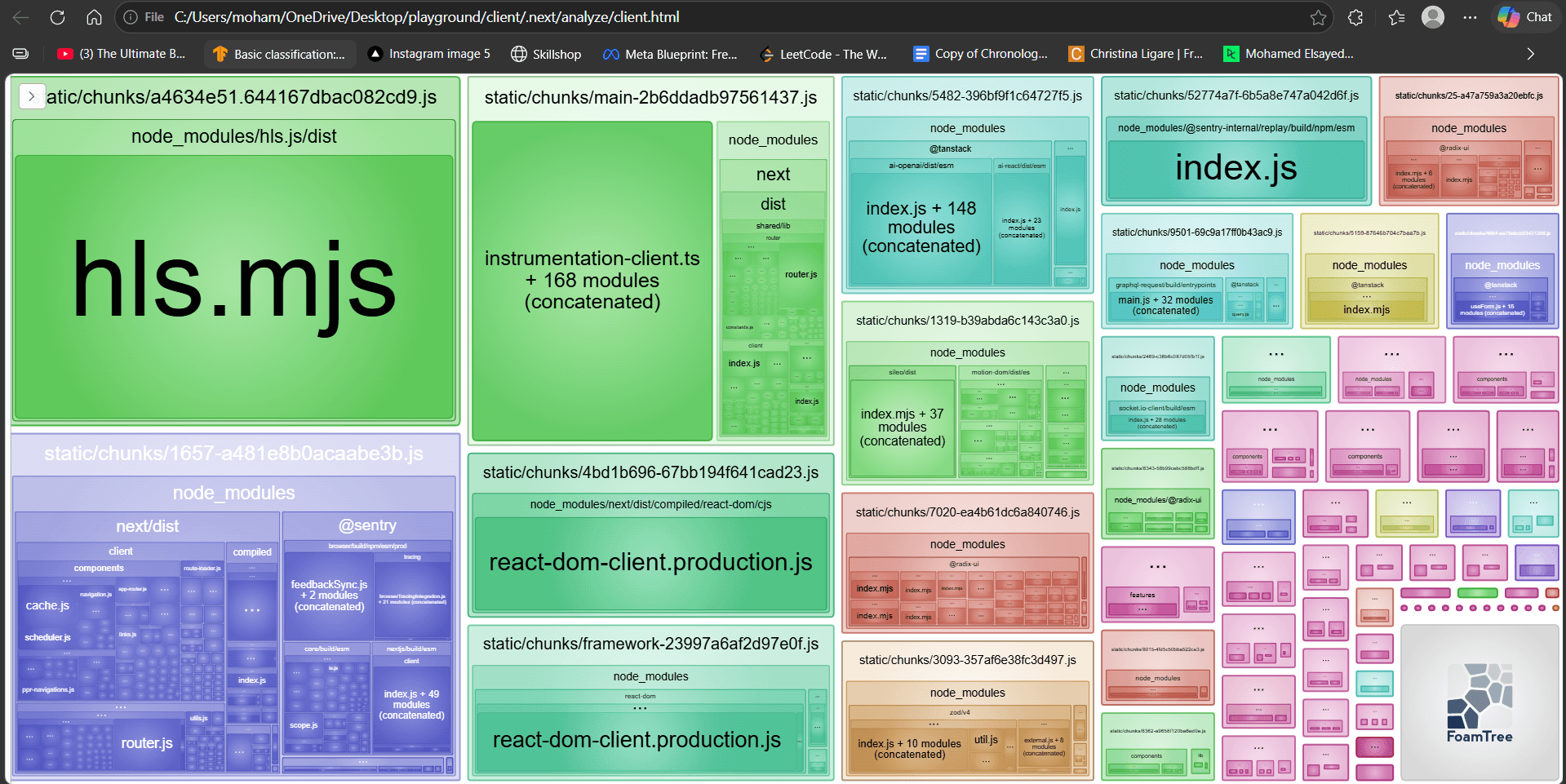This screenshot has height=784, width=1566.
Task: Click chunk 4bd1b696-67bb194f641cad23.js title
Action: click(x=650, y=472)
